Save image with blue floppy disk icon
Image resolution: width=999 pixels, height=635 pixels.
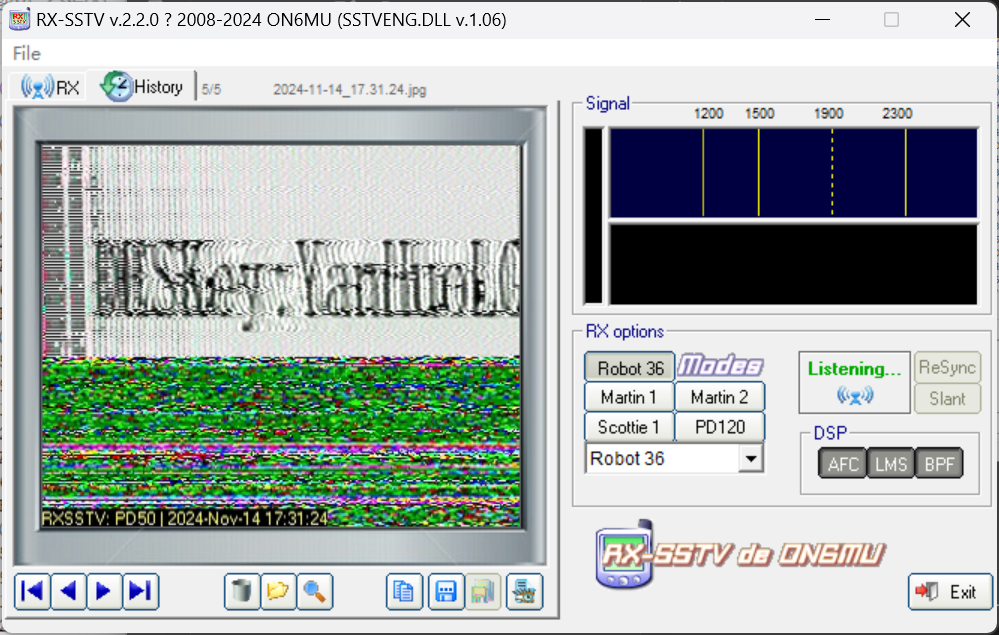[x=445, y=592]
